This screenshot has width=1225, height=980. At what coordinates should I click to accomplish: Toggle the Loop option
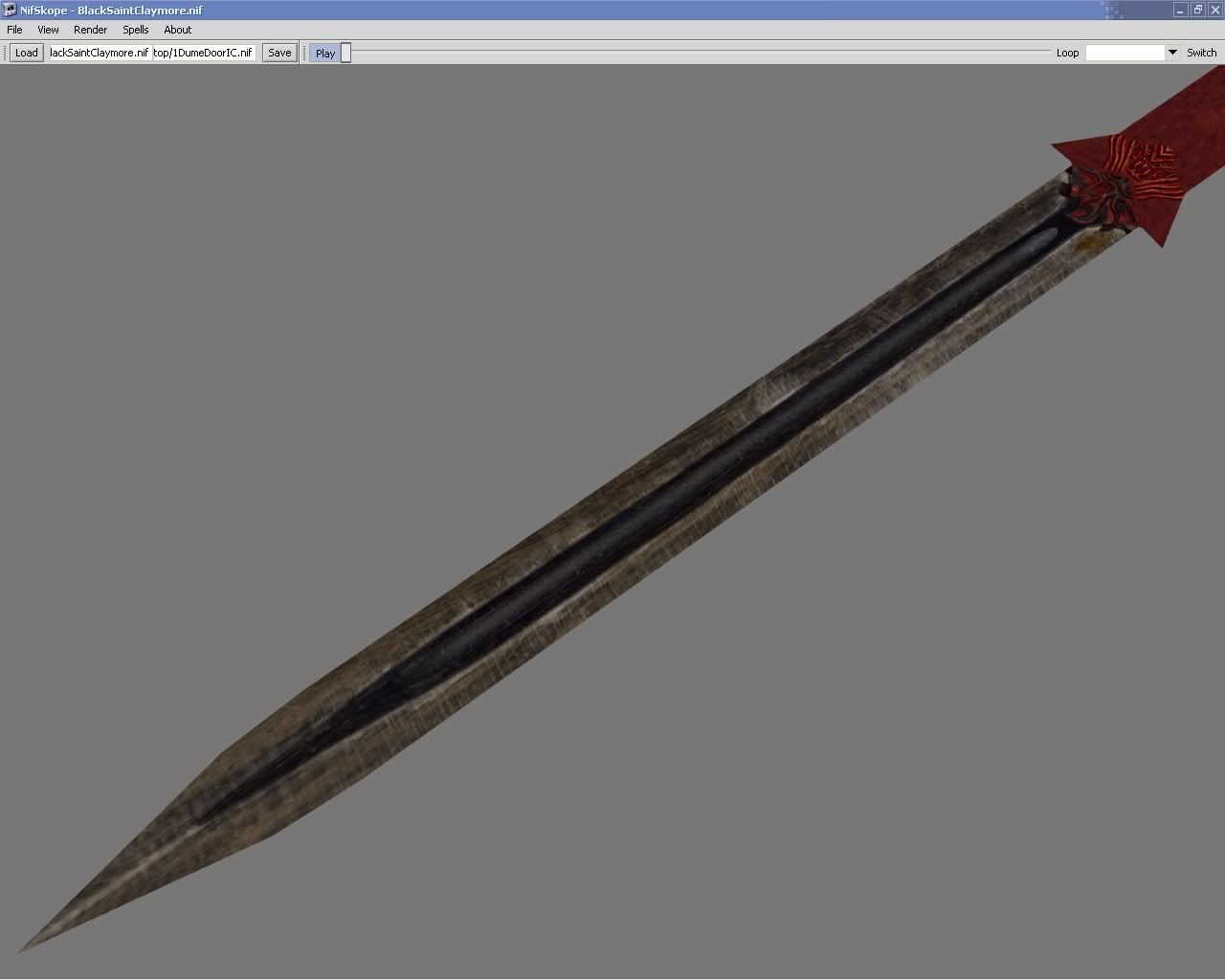(x=1067, y=53)
